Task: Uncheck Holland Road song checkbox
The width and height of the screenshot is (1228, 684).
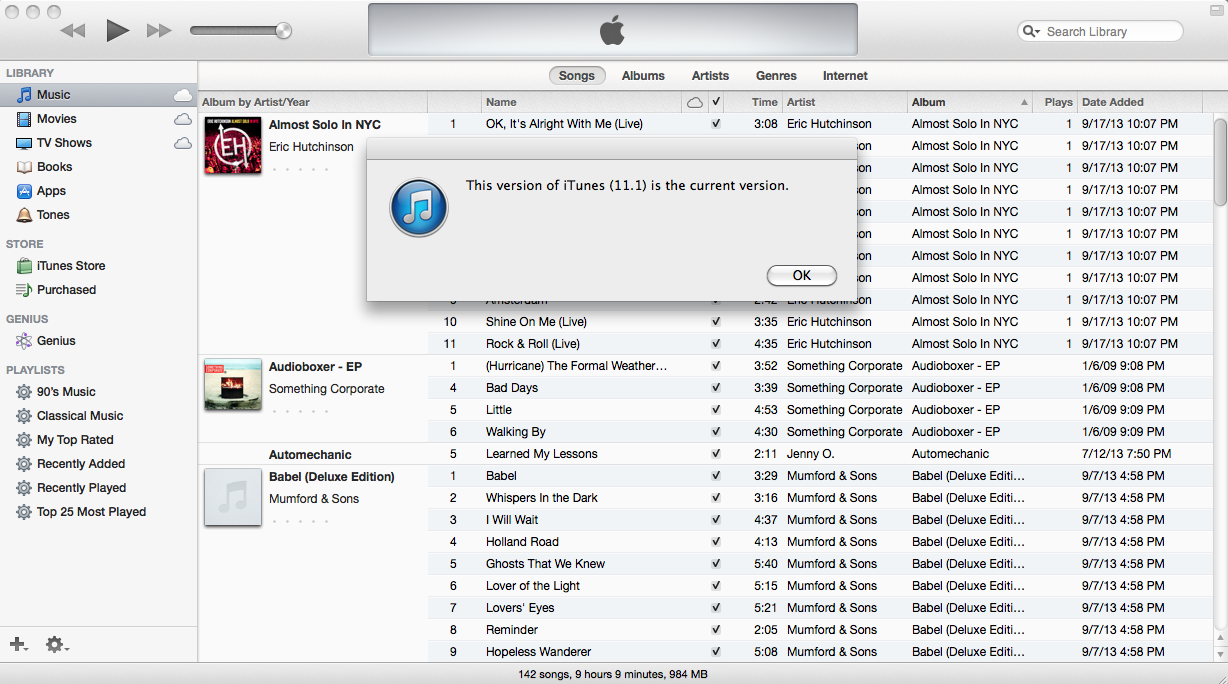Action: [716, 542]
